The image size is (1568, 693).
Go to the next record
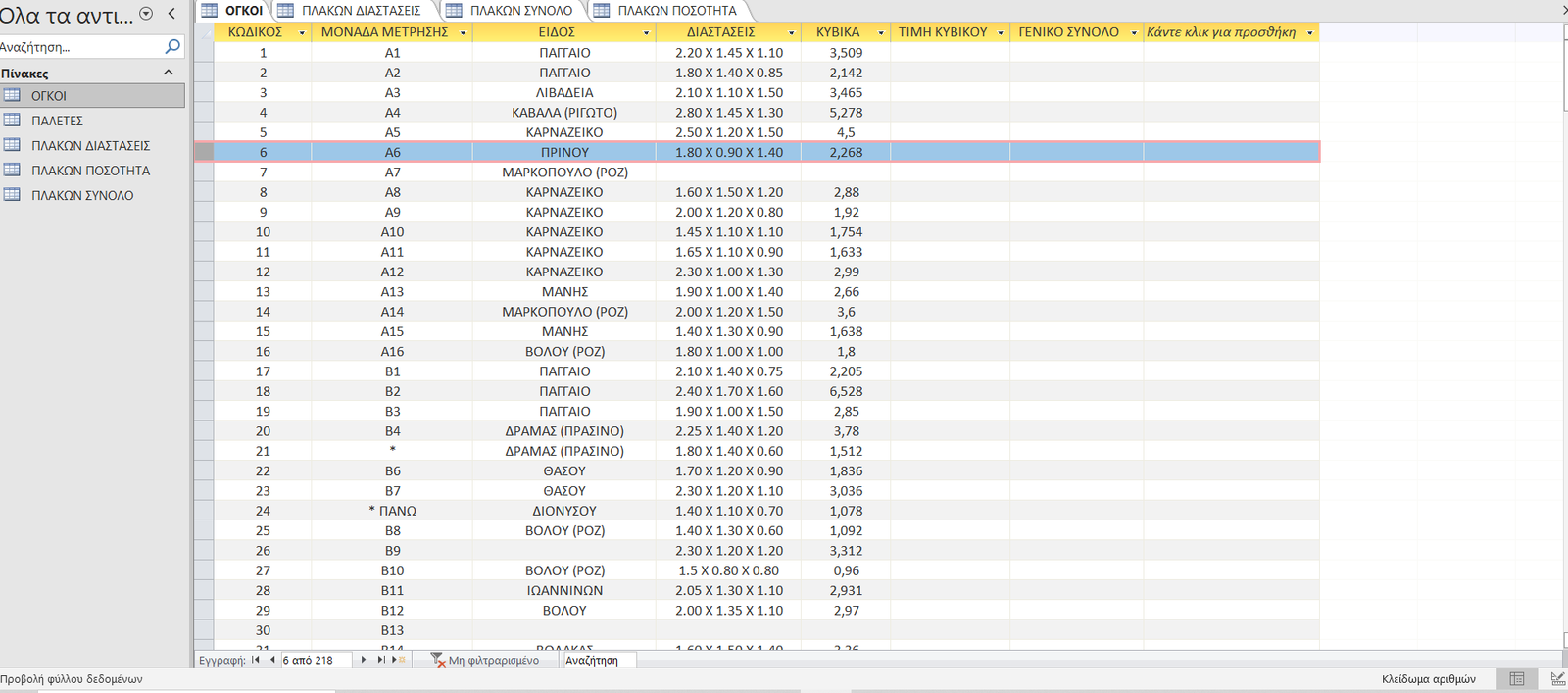[364, 660]
